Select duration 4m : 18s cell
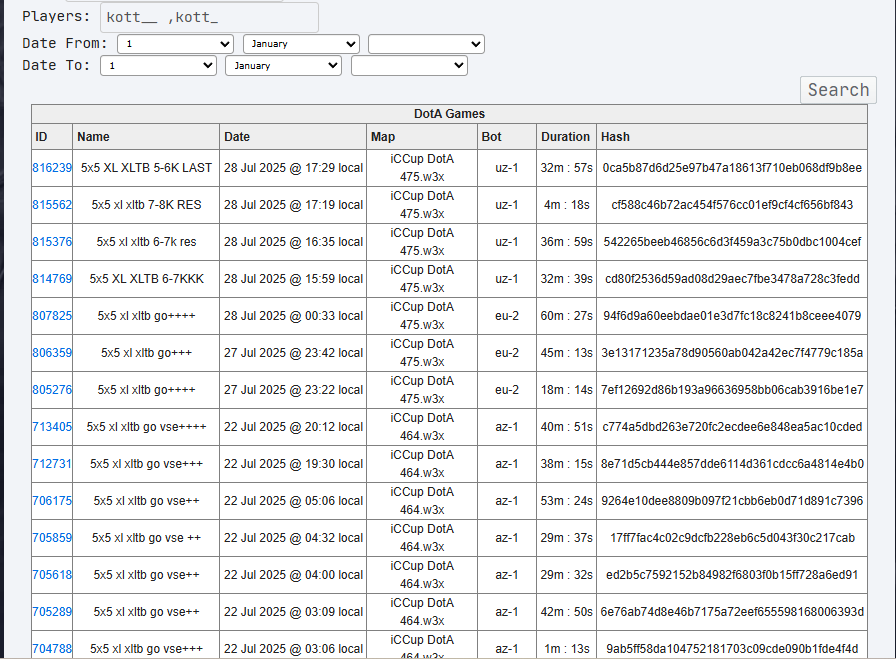The height and width of the screenshot is (659, 896). point(566,205)
